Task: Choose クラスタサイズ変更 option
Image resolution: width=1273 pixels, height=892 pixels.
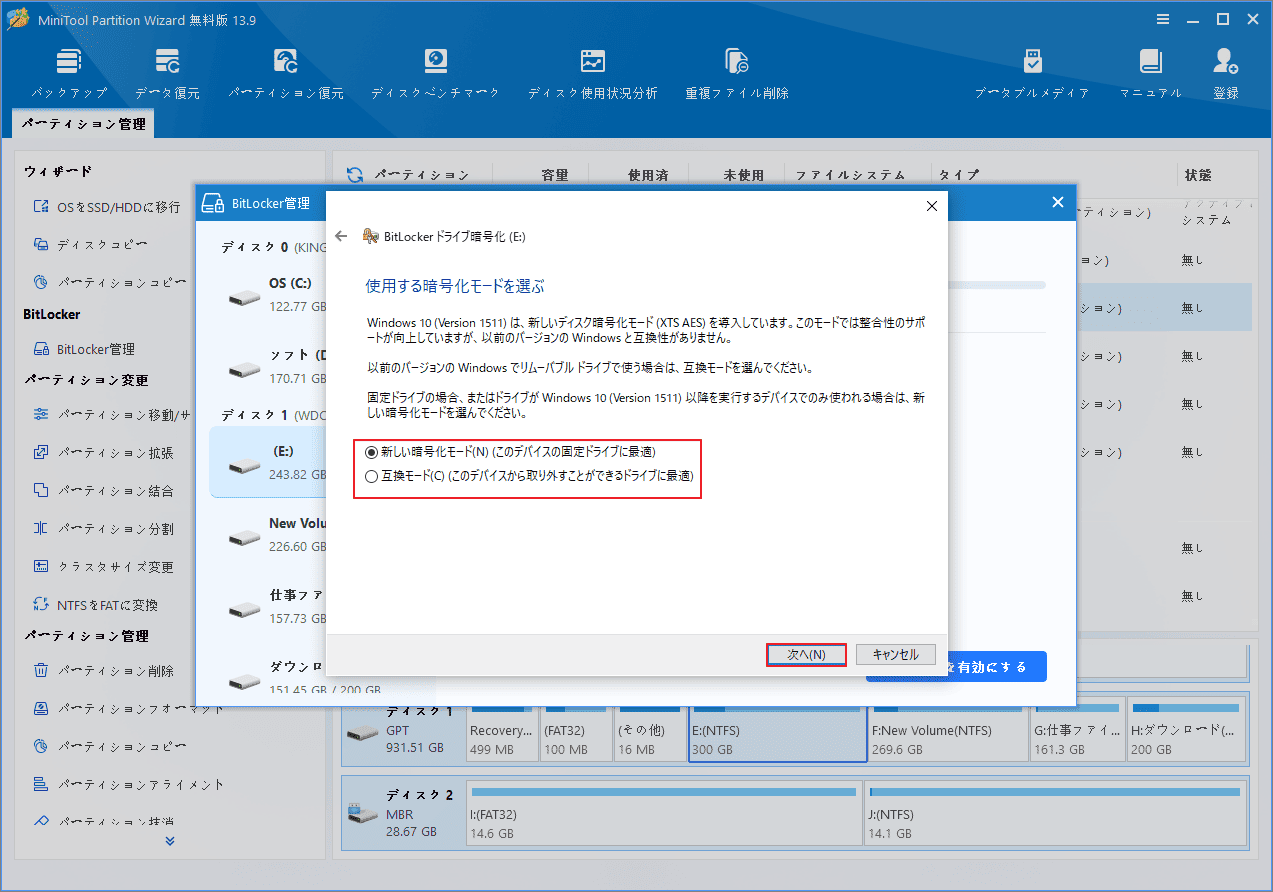Action: tap(104, 567)
